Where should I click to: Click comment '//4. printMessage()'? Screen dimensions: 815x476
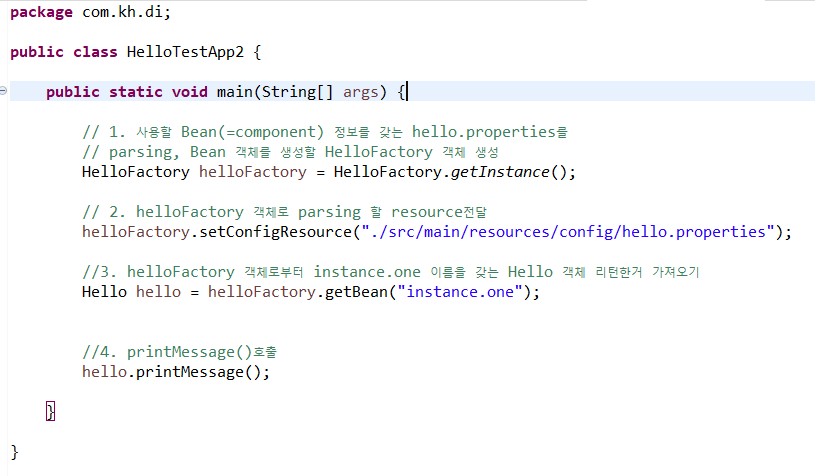click(179, 352)
